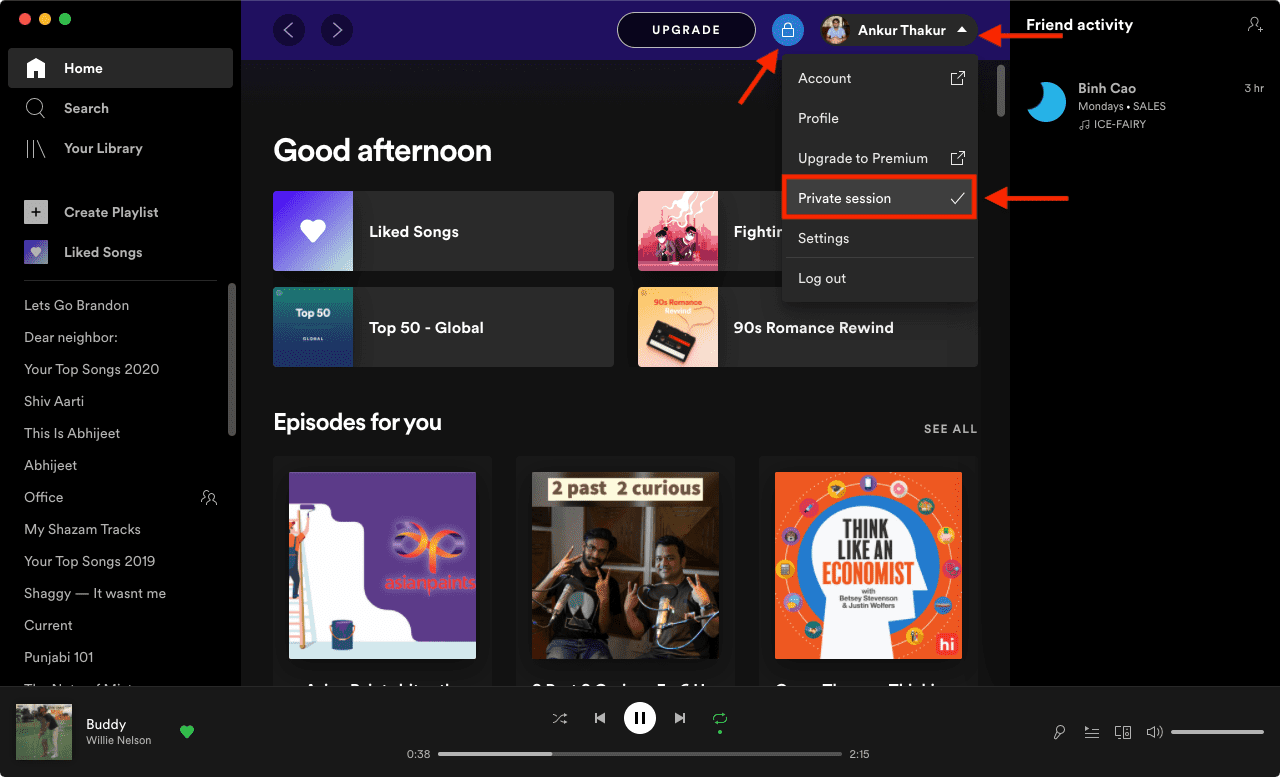Open the This Is Abhijeet playlist
Image resolution: width=1280 pixels, height=777 pixels.
72,433
